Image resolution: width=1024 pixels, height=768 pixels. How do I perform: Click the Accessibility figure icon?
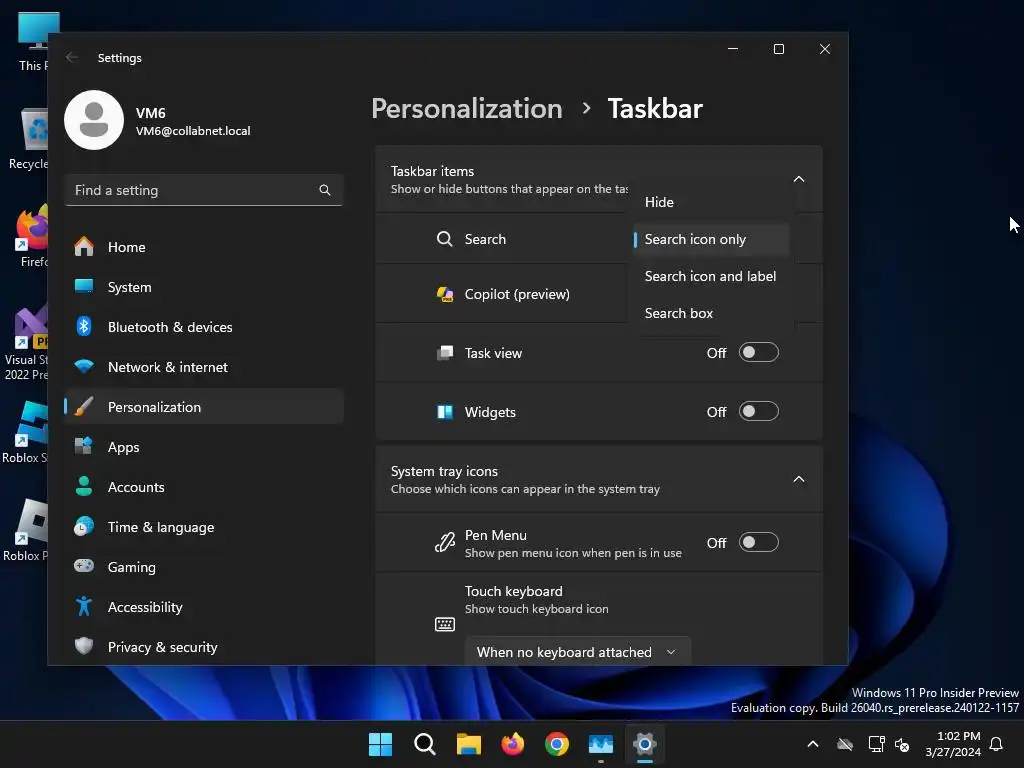(x=84, y=606)
